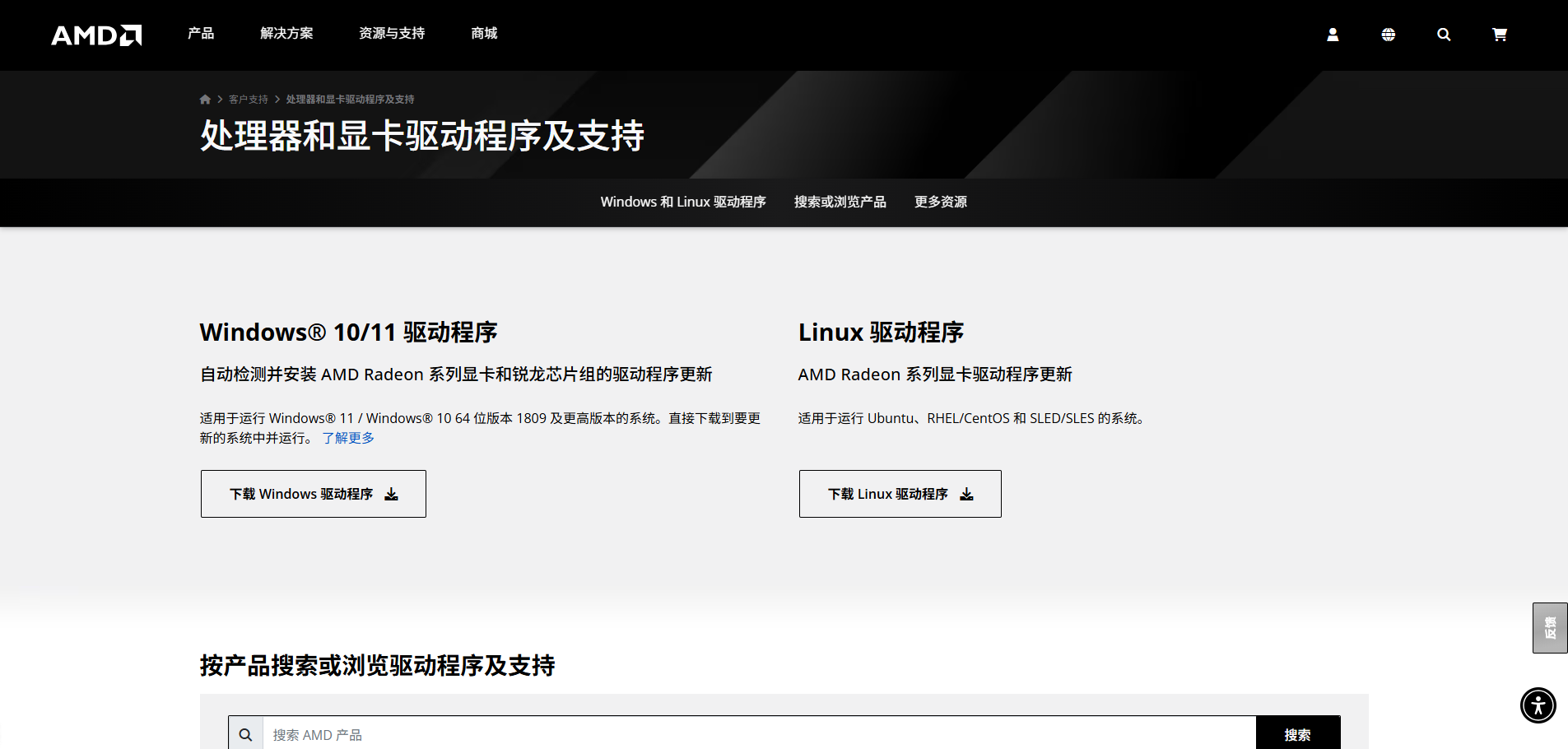Select the 搜索或浏览产品 section tab
Viewport: 1568px width, 749px height.
pos(840,202)
